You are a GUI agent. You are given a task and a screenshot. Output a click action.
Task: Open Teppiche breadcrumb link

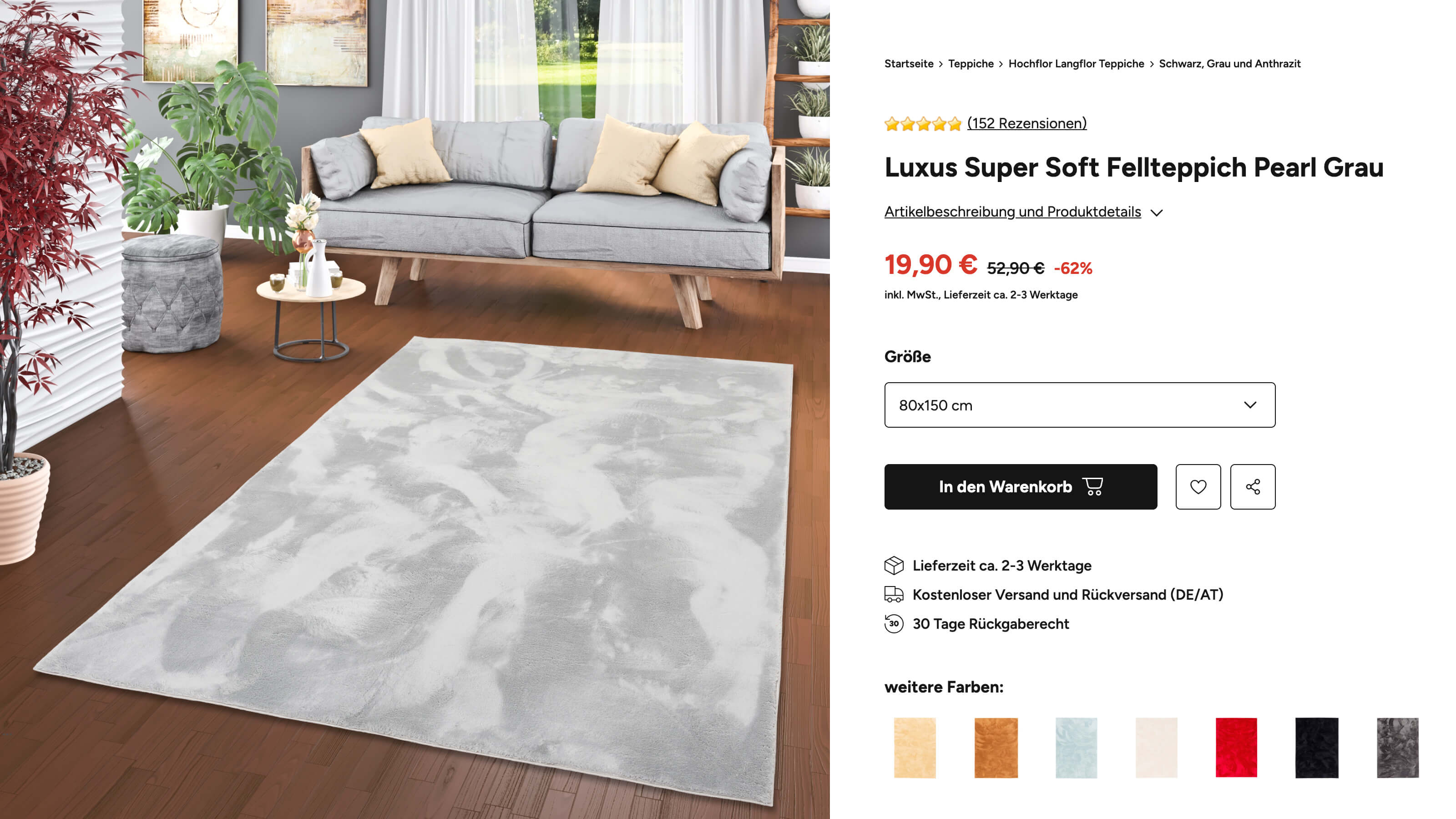(x=971, y=63)
